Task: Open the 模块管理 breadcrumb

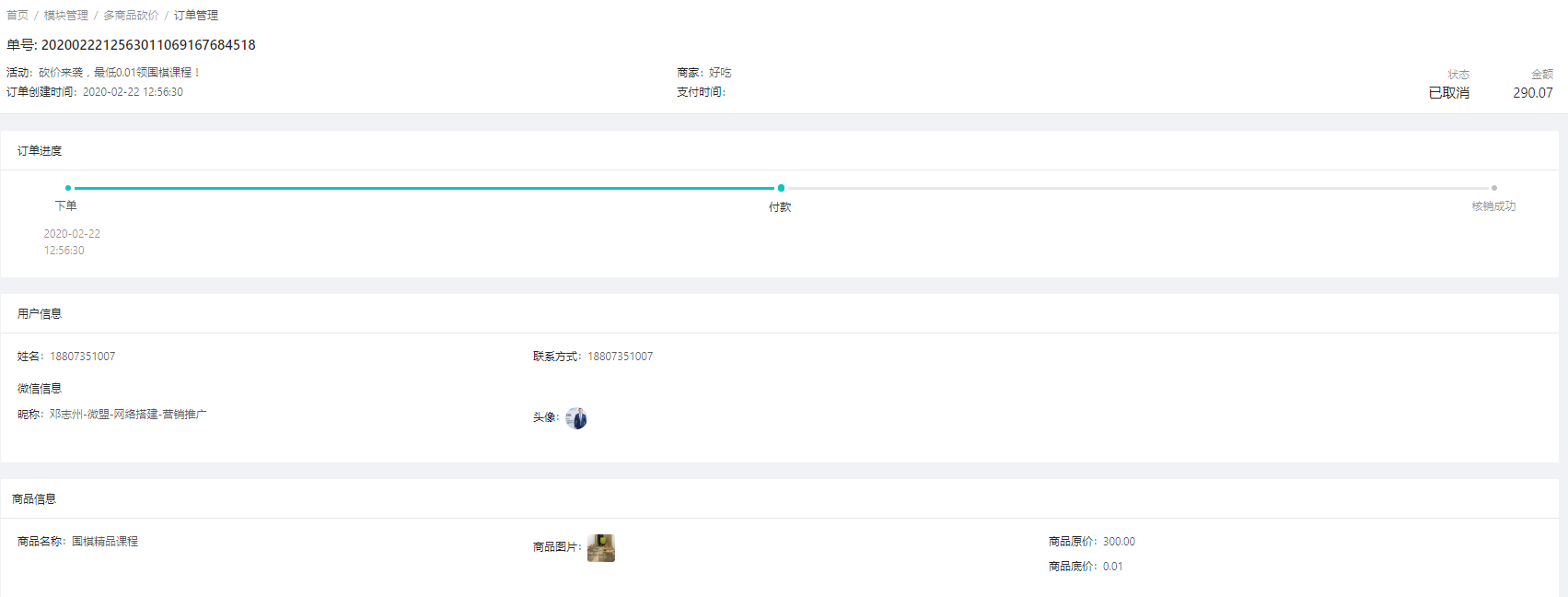Action: [66, 16]
